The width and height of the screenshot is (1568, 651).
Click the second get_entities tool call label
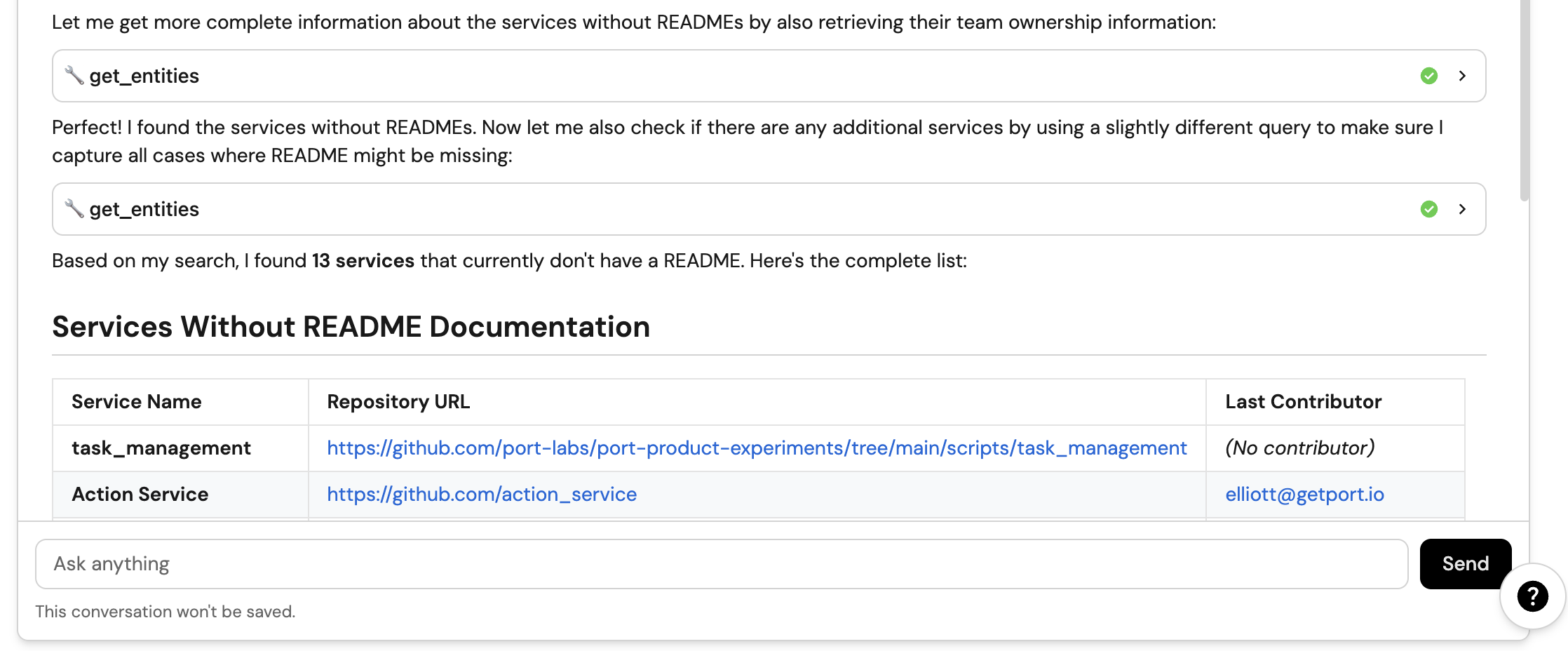click(x=144, y=209)
